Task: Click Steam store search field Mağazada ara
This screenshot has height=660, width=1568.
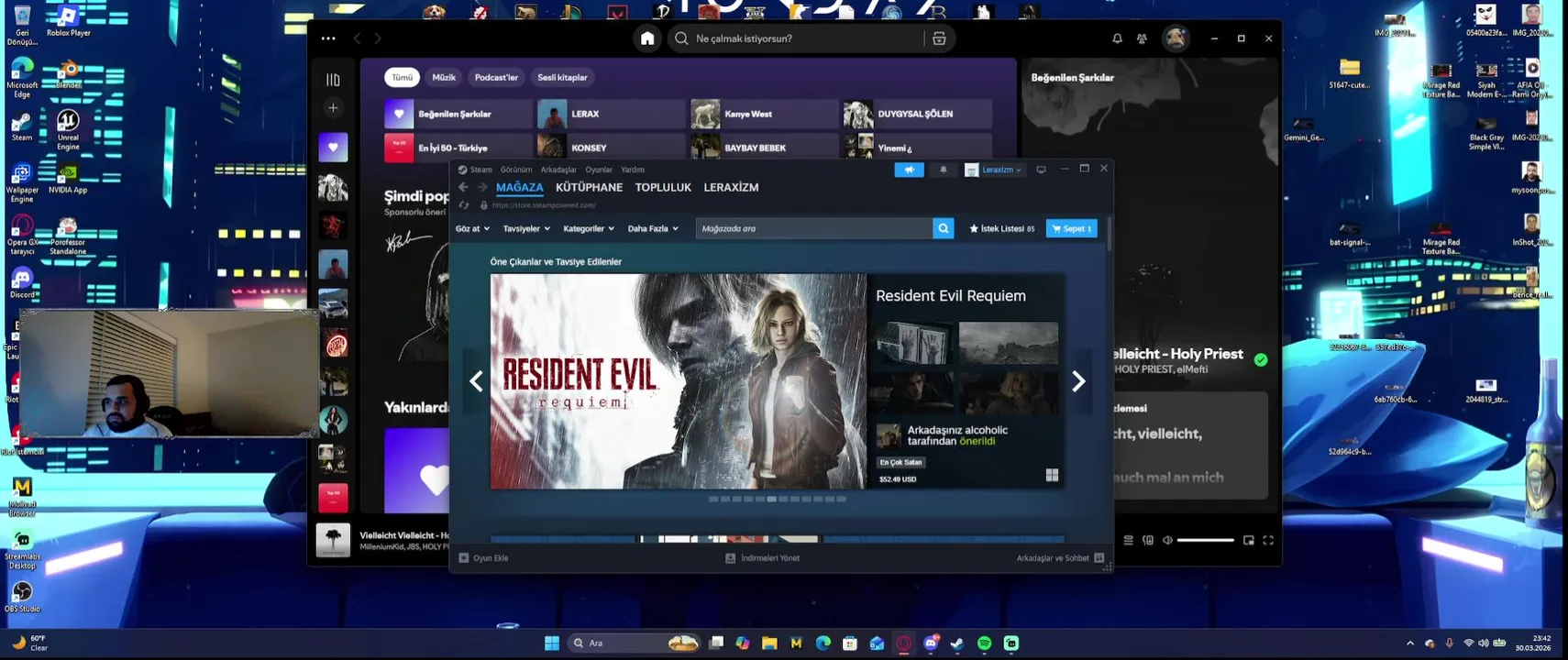Action: pyautogui.click(x=813, y=228)
